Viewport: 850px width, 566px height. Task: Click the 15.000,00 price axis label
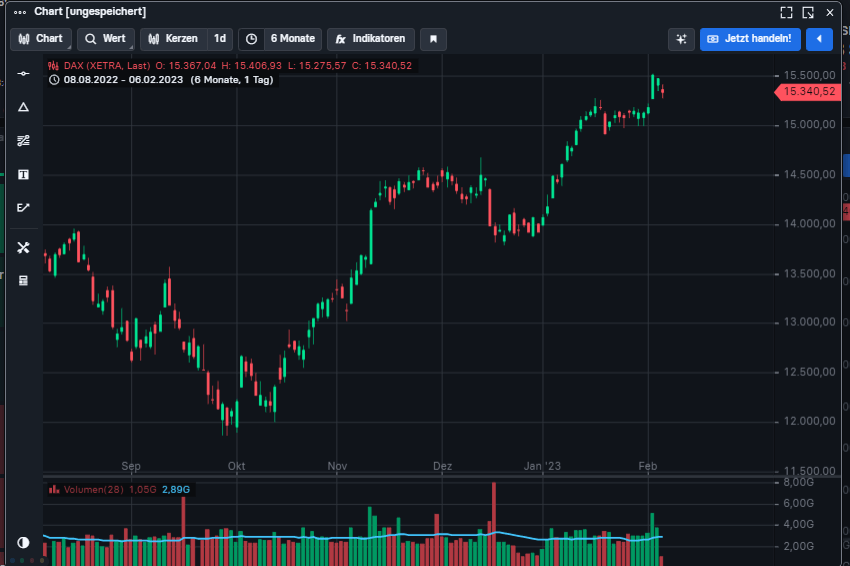(809, 125)
